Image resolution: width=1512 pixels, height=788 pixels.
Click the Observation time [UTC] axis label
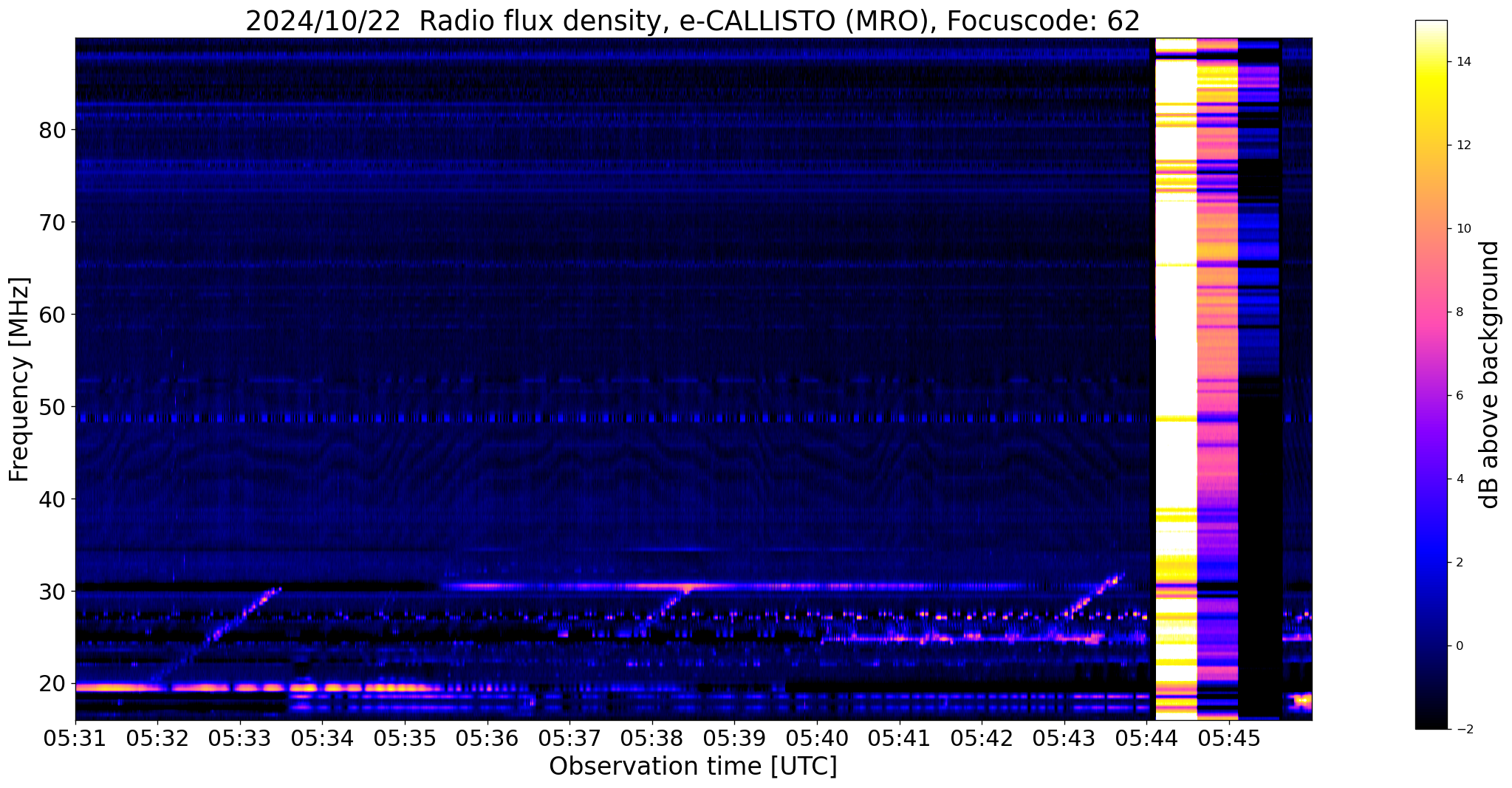pyautogui.click(x=693, y=767)
